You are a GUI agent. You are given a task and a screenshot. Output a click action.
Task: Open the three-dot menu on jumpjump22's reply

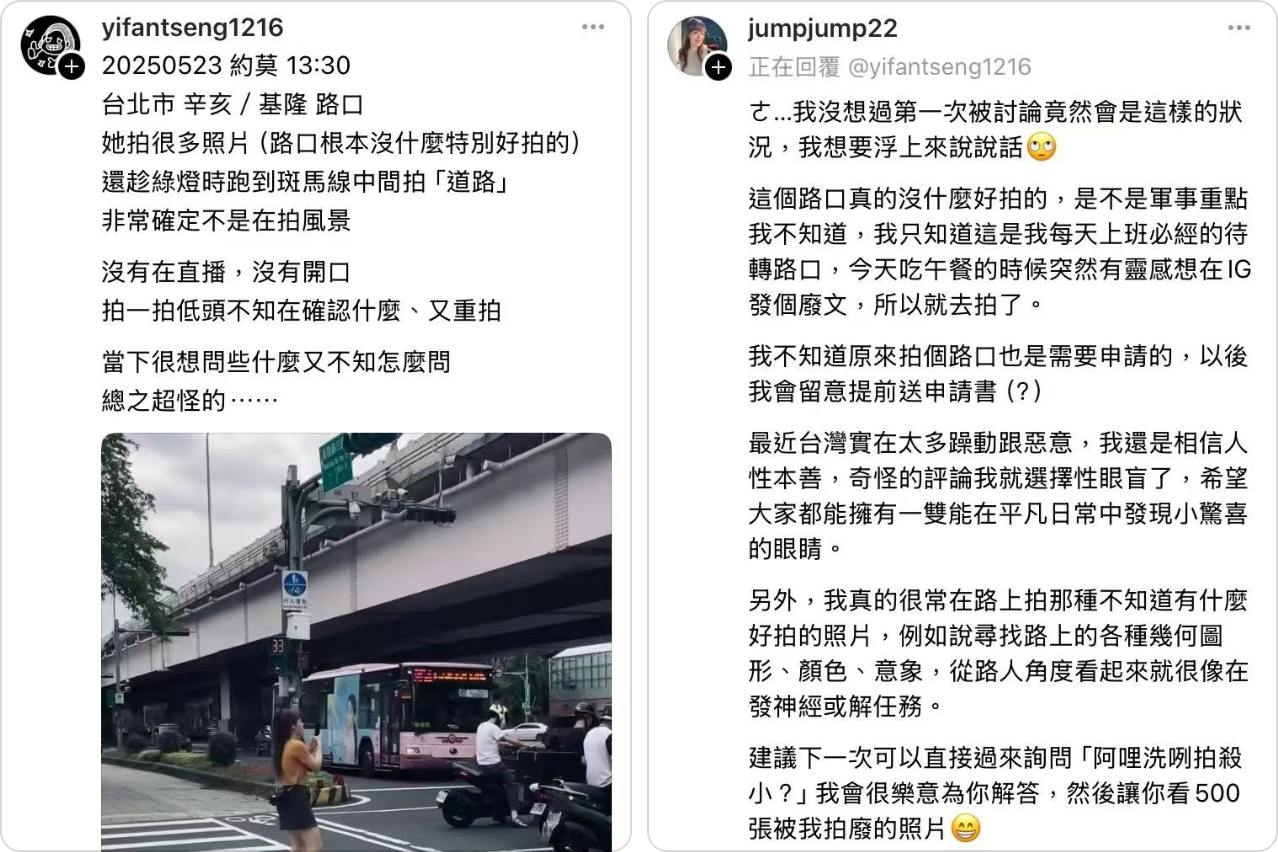[x=1240, y=27]
